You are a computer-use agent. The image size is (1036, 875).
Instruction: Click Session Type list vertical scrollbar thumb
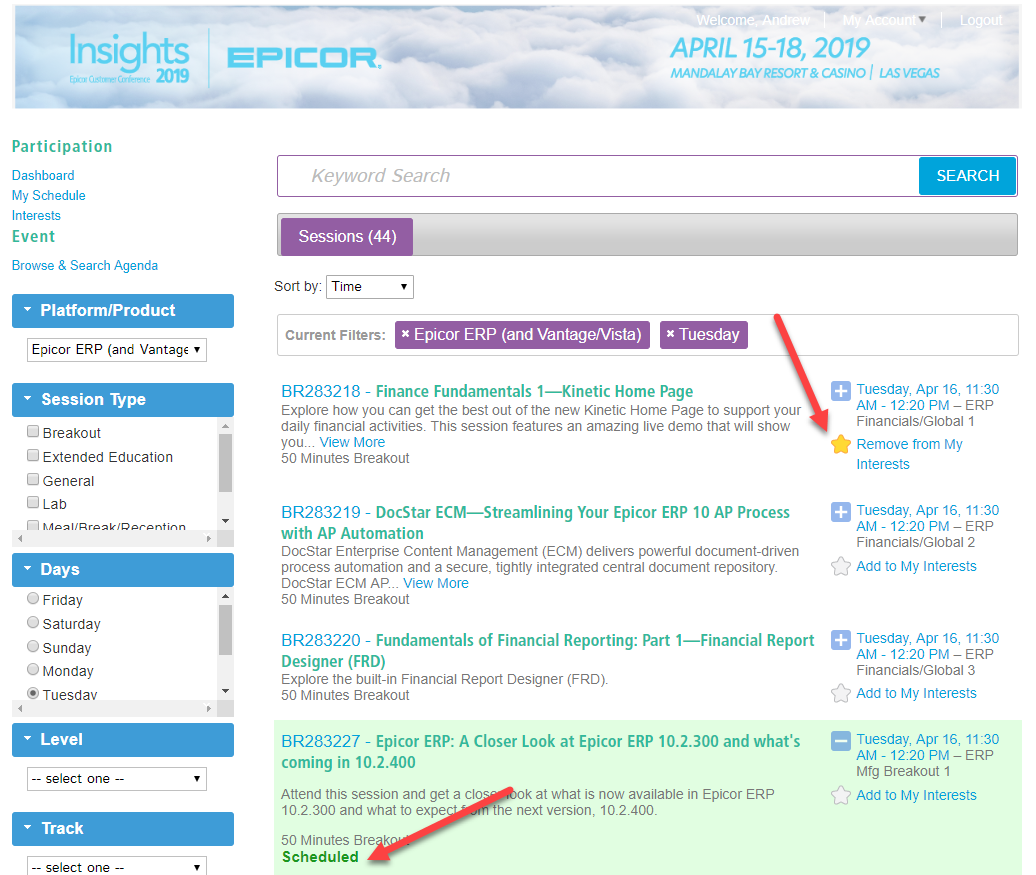(x=225, y=463)
